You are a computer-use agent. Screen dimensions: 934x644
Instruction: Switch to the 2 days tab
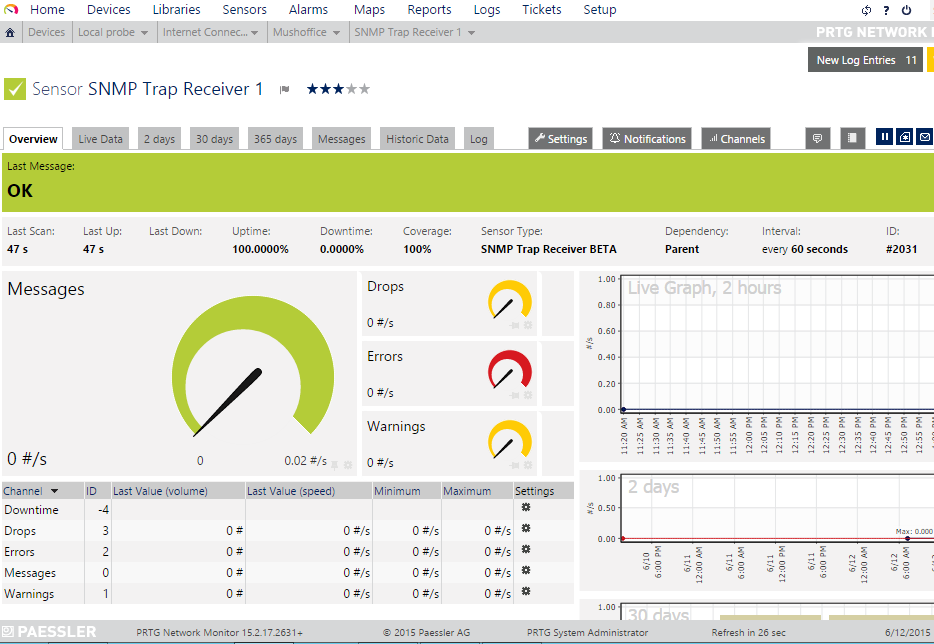tap(159, 139)
